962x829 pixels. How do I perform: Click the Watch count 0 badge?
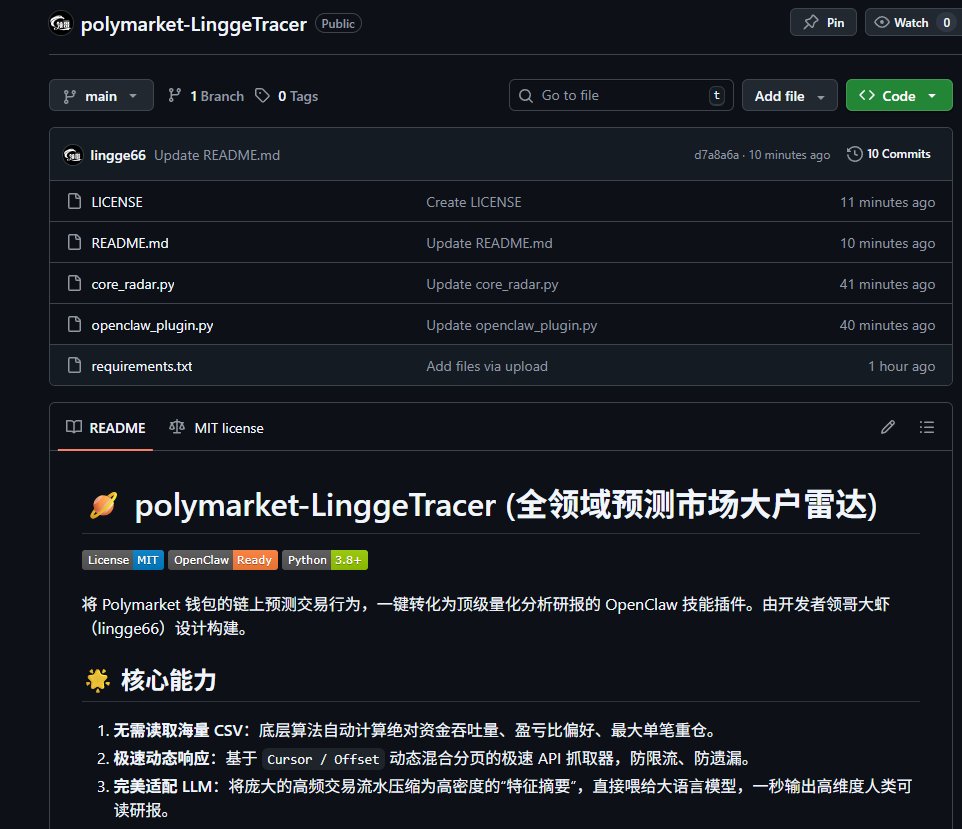click(947, 23)
